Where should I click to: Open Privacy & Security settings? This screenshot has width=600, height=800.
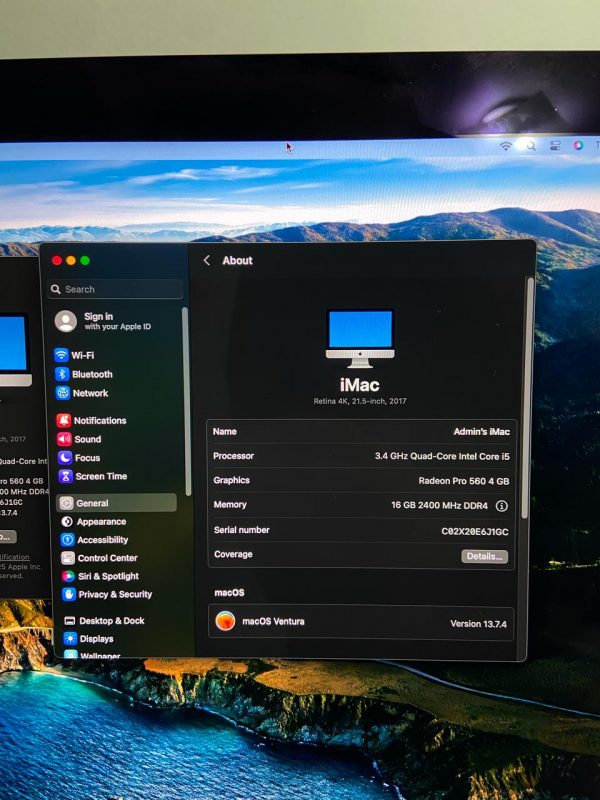click(x=114, y=594)
